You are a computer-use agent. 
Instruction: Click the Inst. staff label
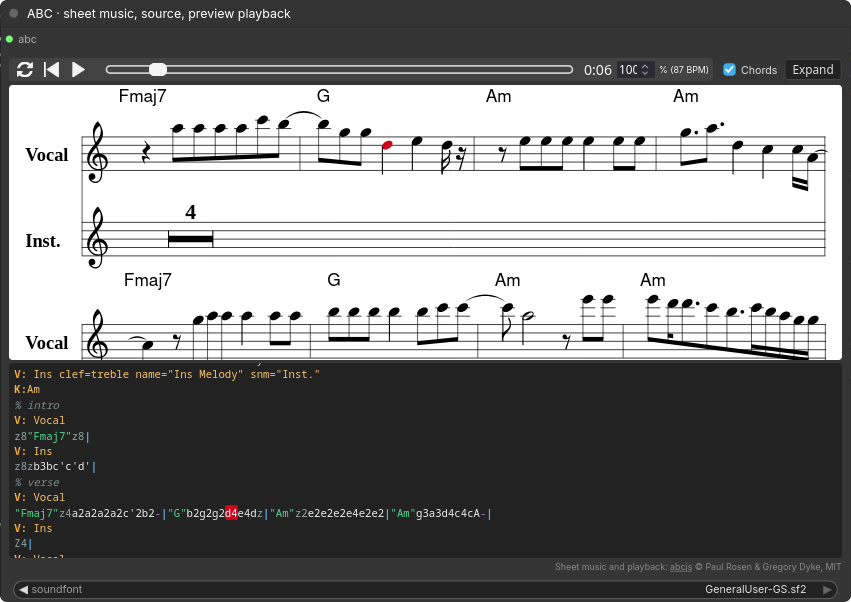coord(43,240)
